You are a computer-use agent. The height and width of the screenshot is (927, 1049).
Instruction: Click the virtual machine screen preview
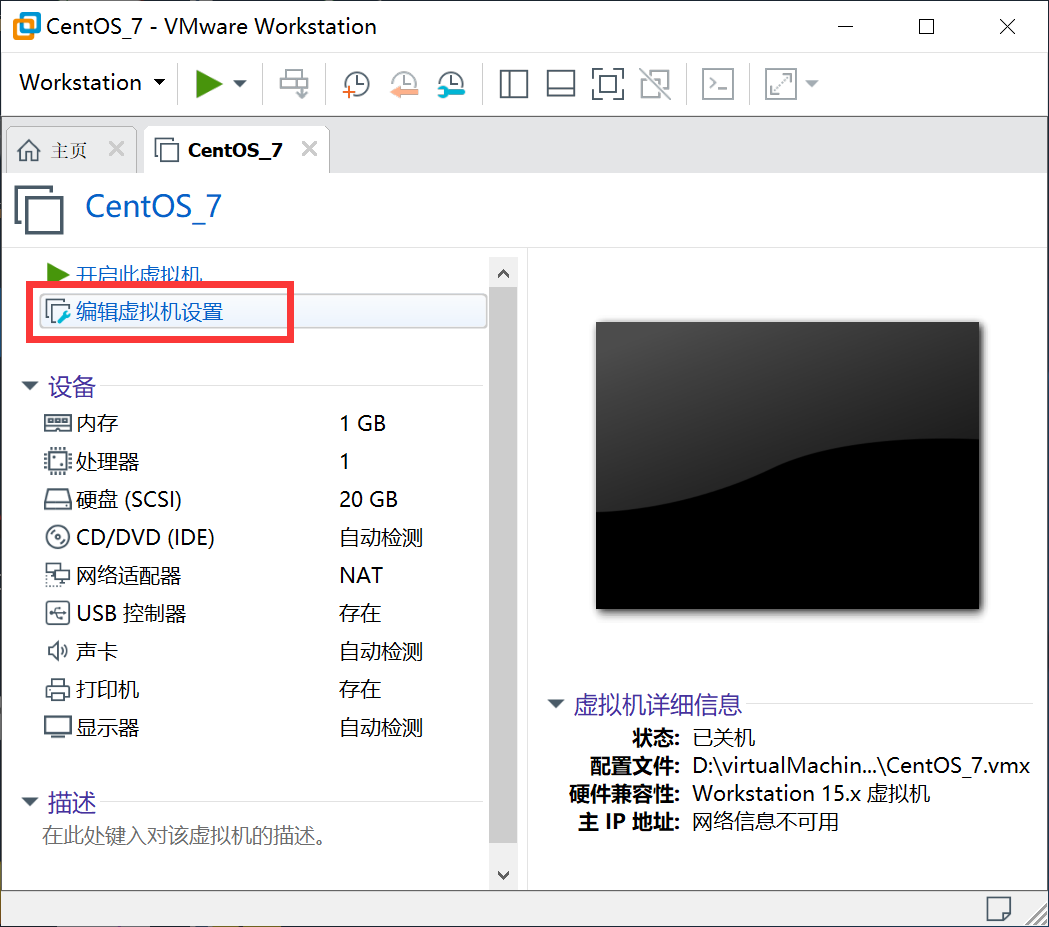pyautogui.click(x=787, y=466)
